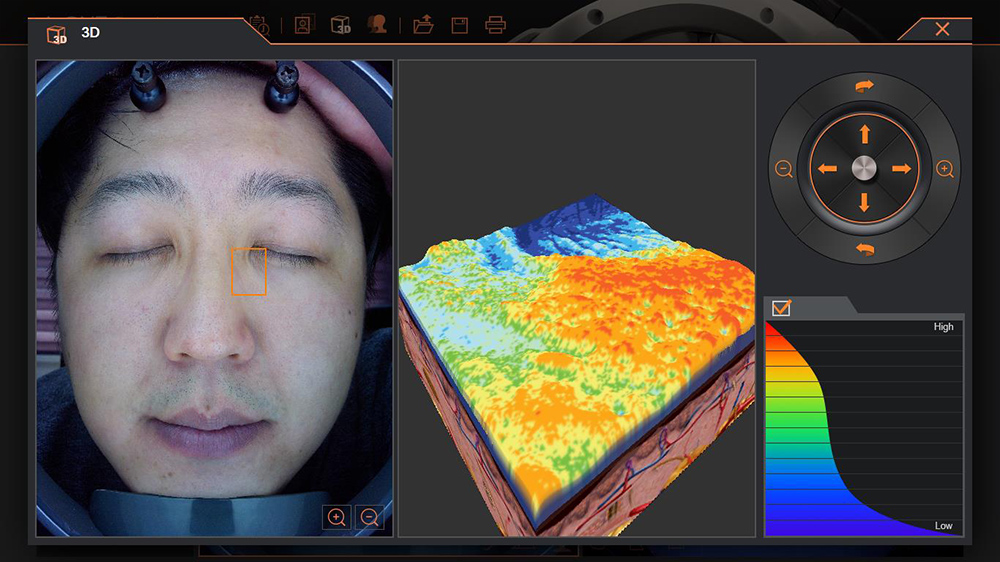The image size is (1000, 562).
Task: Pan the 3D view up
Action: 864,134
